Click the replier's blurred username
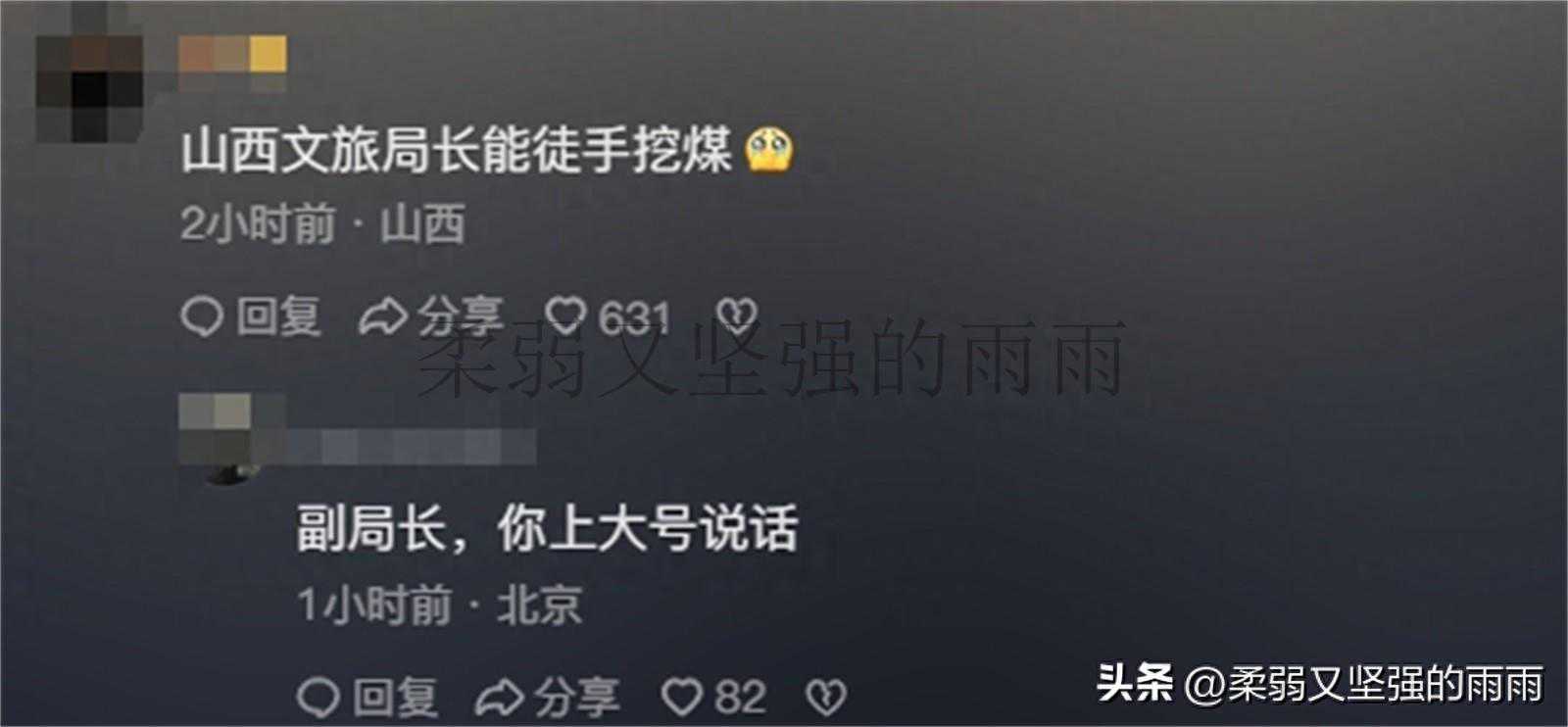The width and height of the screenshot is (1568, 727). pos(395,446)
